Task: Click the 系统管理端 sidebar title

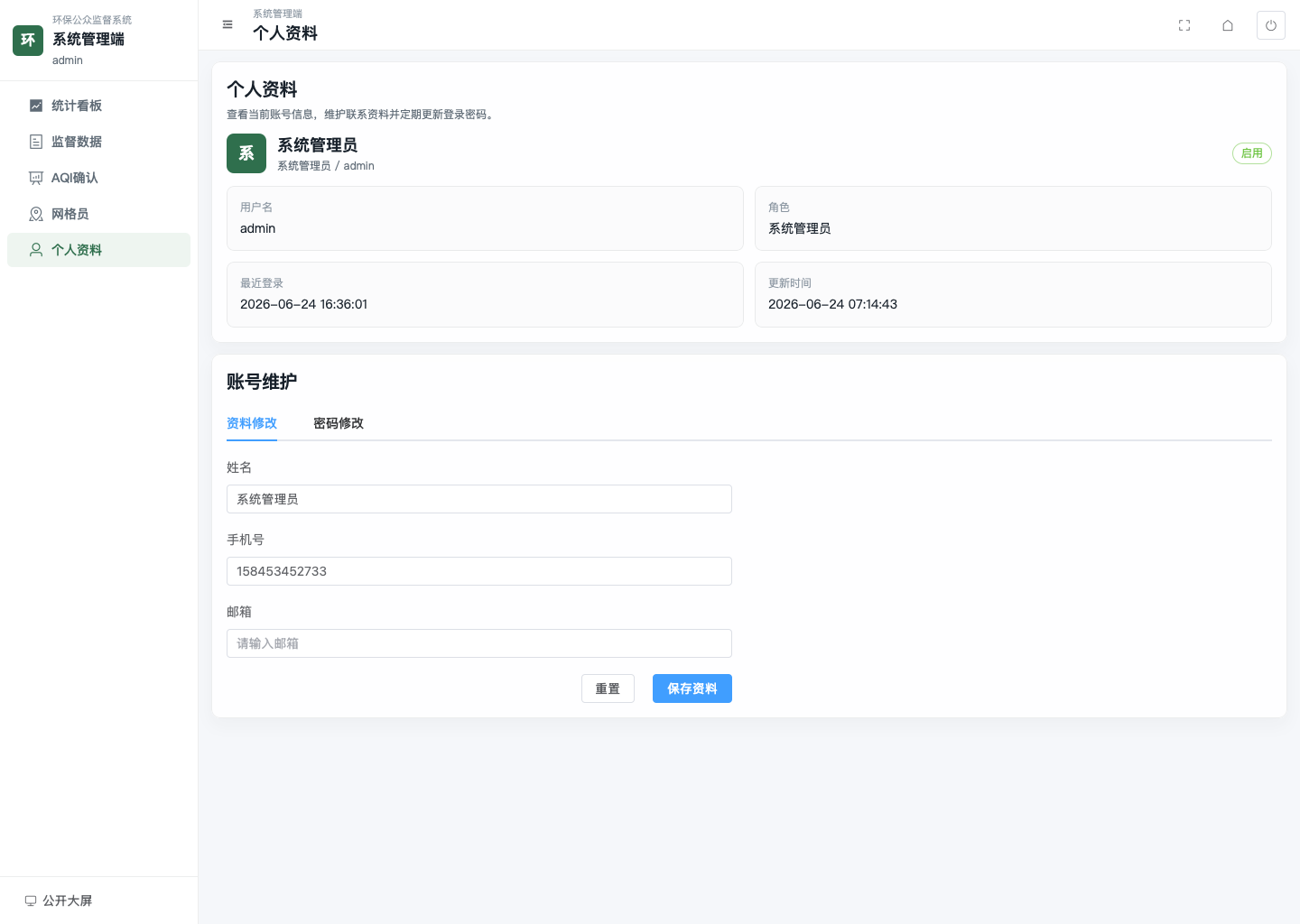Action: [x=88, y=39]
